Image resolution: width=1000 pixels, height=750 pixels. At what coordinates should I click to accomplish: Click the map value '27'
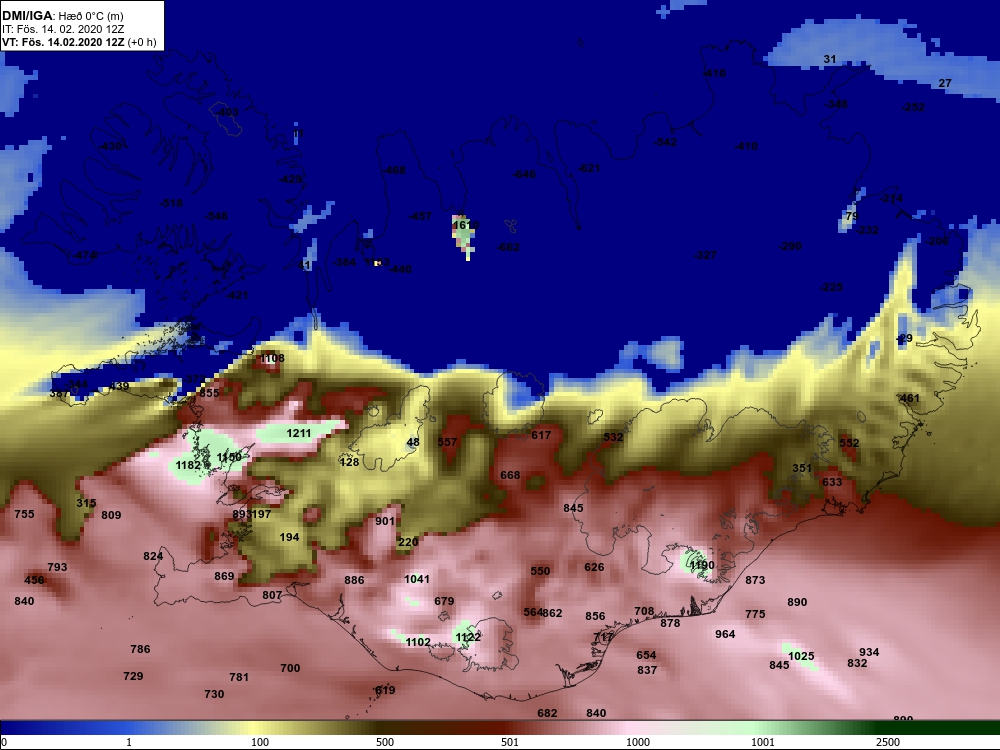point(945,83)
